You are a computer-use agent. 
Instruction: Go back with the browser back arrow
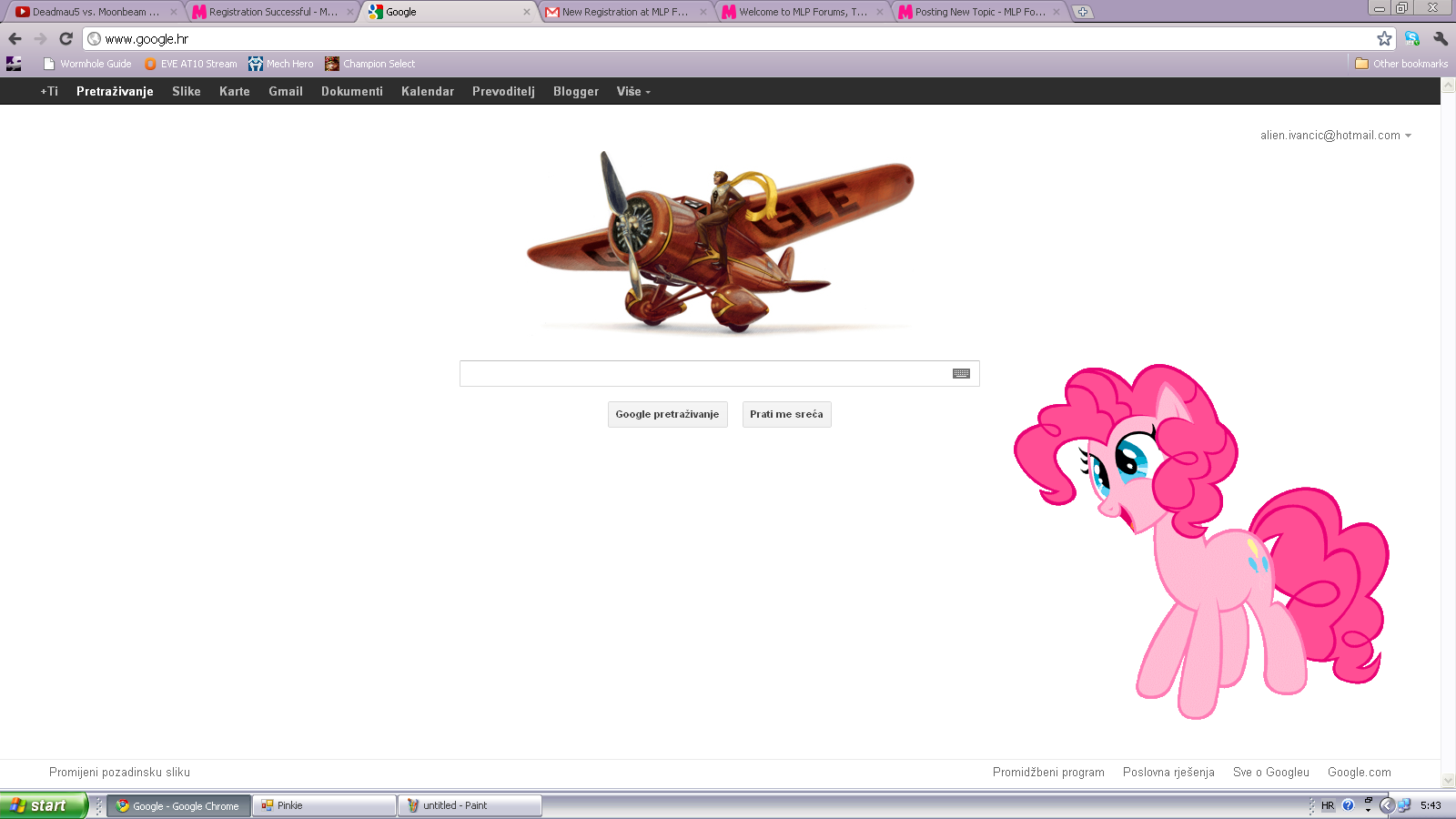coord(15,38)
